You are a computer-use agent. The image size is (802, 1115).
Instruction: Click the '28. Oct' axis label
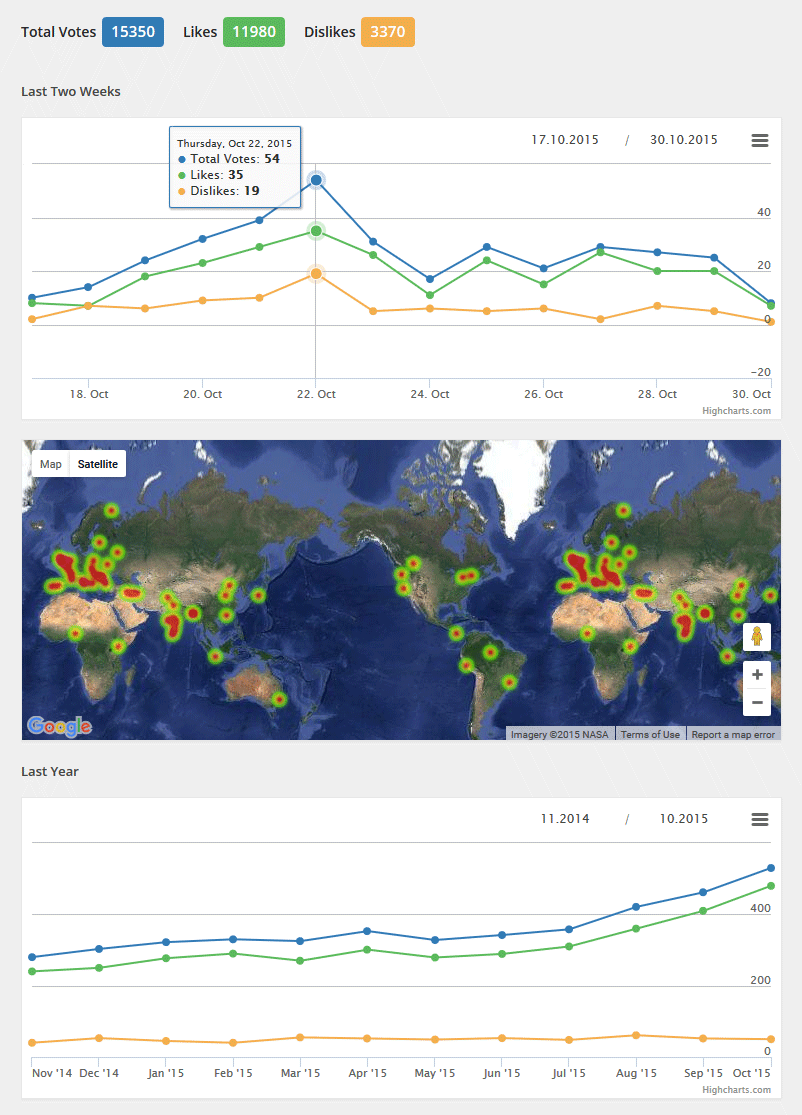click(x=657, y=394)
